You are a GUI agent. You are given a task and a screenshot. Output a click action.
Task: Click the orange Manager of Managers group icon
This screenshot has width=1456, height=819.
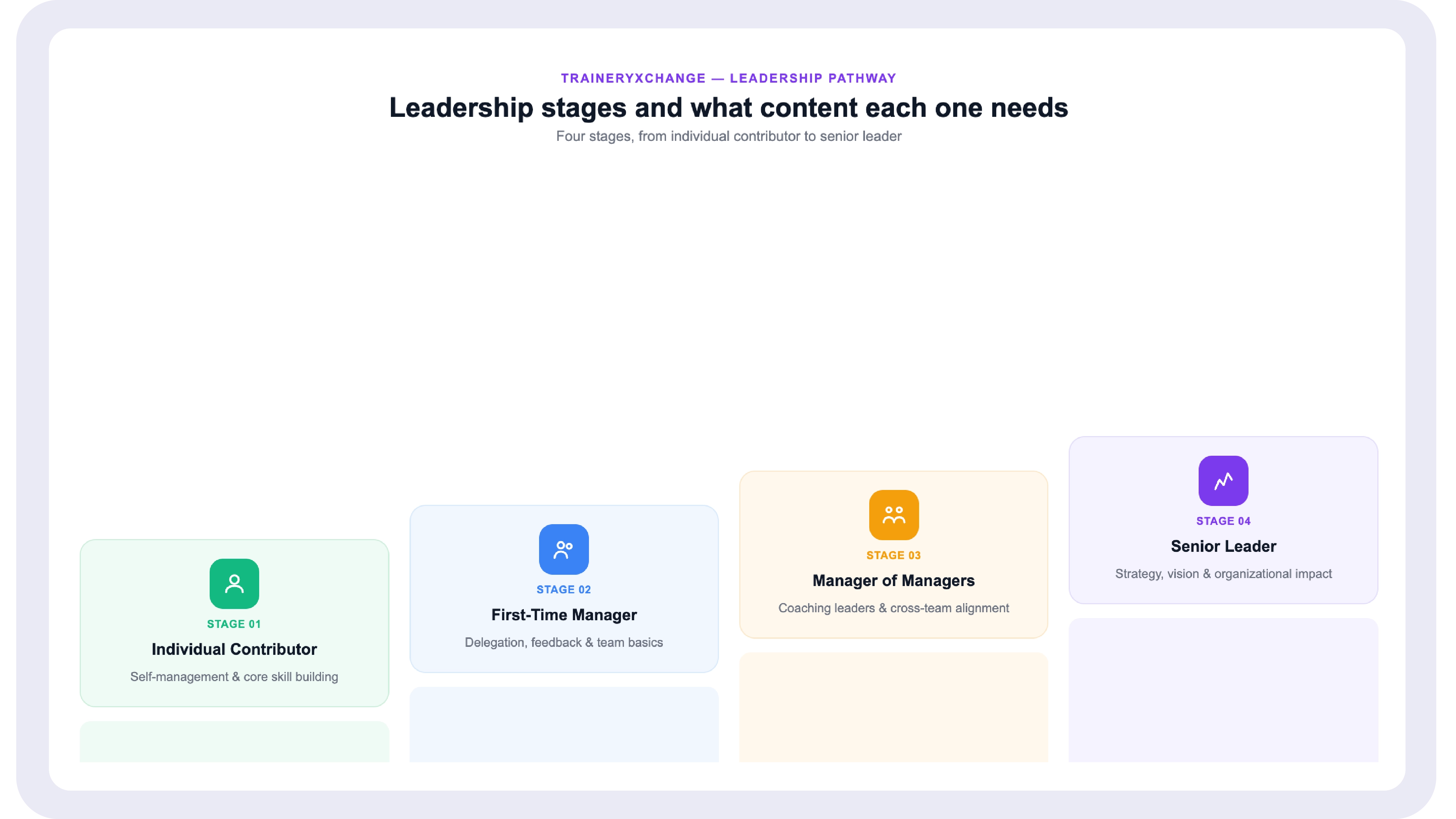(x=894, y=515)
